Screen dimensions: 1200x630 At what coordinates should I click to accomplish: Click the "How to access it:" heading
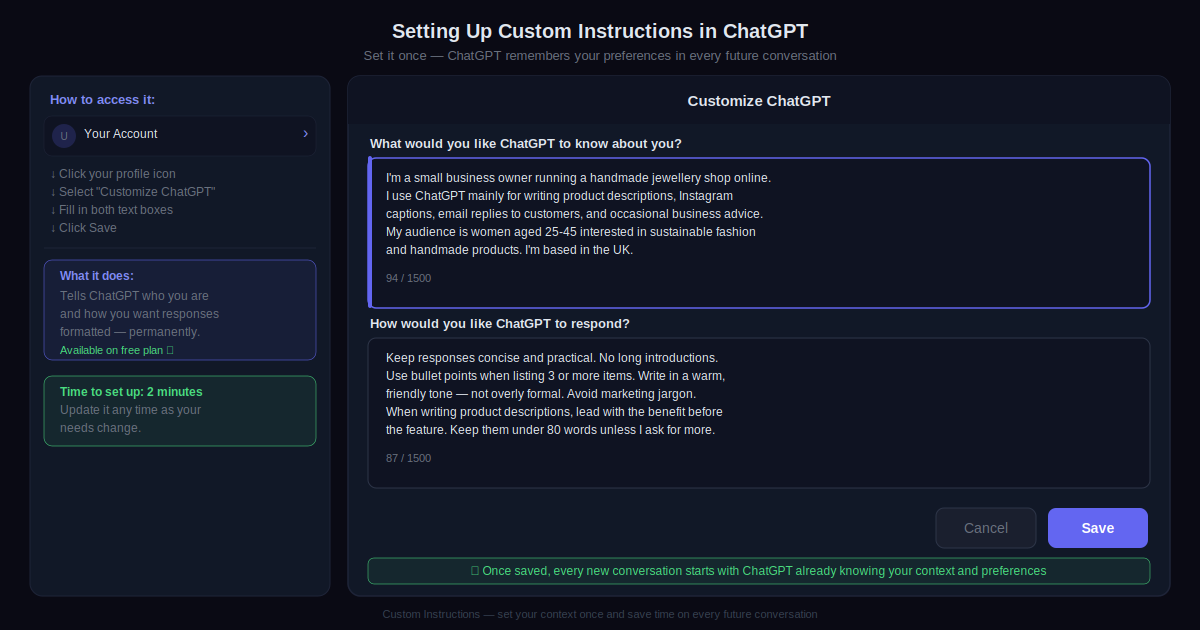tap(102, 100)
